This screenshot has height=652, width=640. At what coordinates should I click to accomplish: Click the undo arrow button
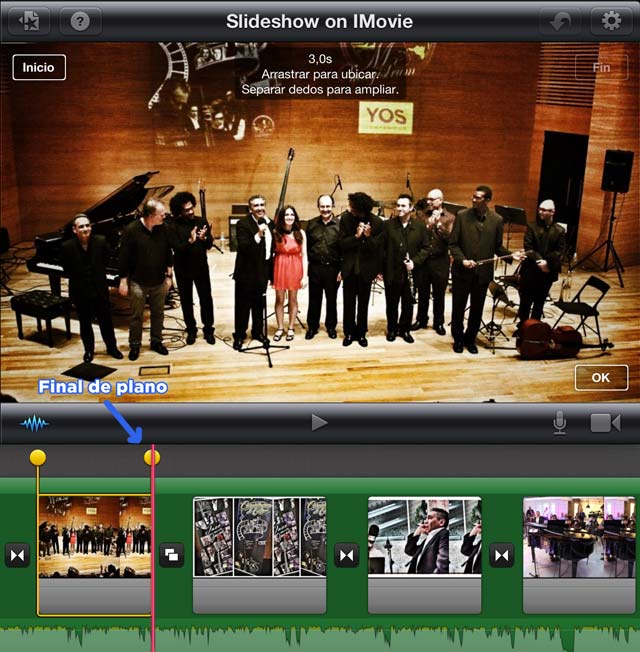(560, 21)
